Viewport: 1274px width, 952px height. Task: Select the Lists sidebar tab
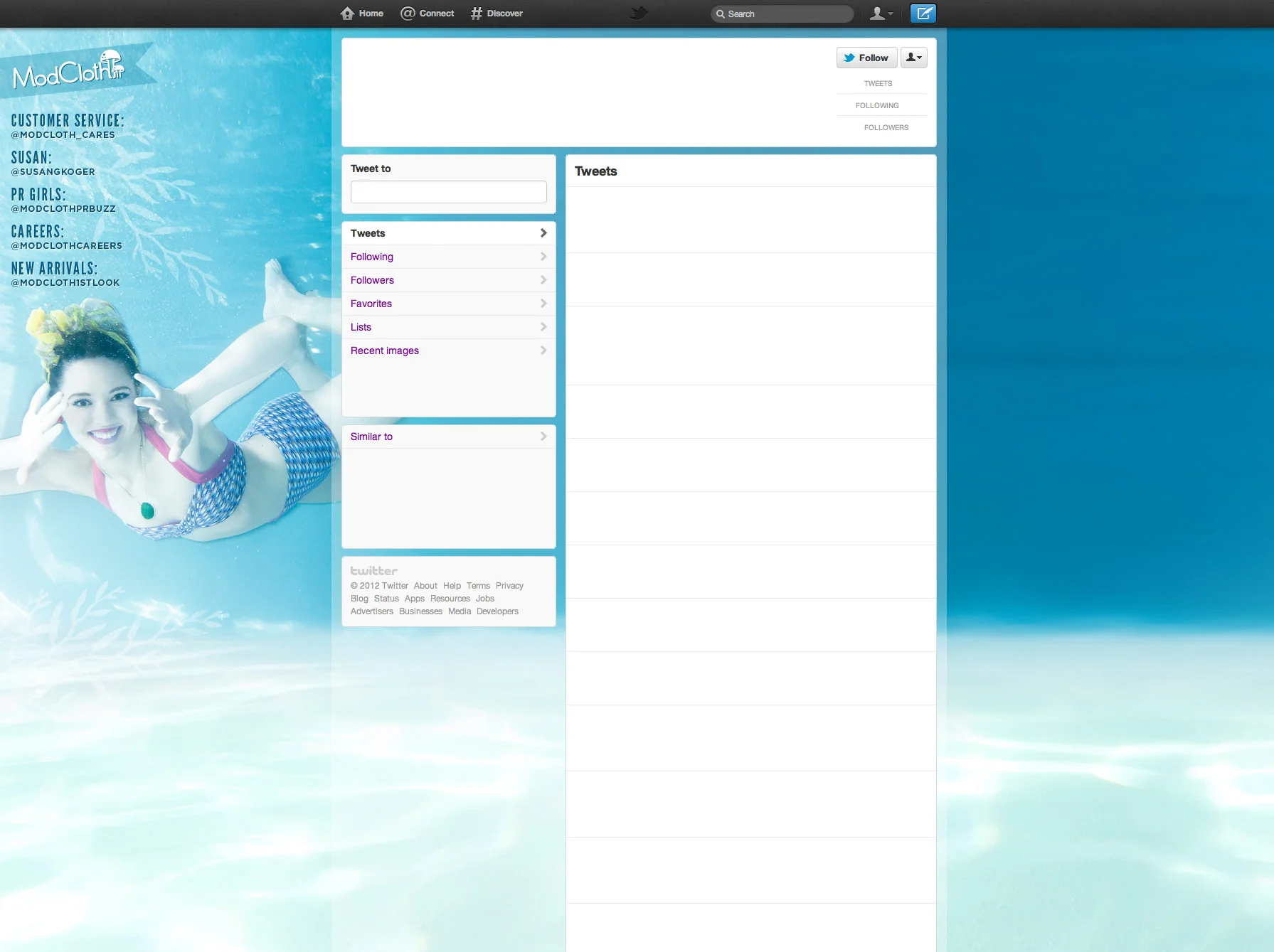tap(449, 327)
